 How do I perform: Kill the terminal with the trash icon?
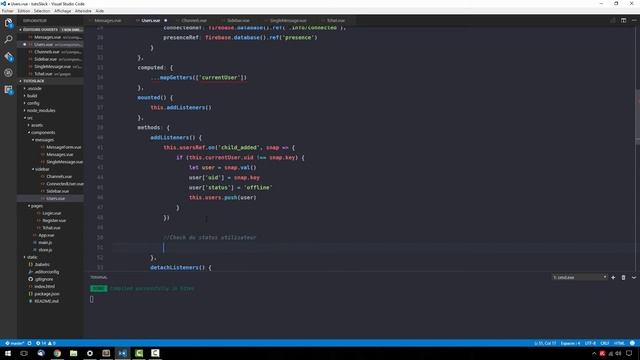coord(623,278)
